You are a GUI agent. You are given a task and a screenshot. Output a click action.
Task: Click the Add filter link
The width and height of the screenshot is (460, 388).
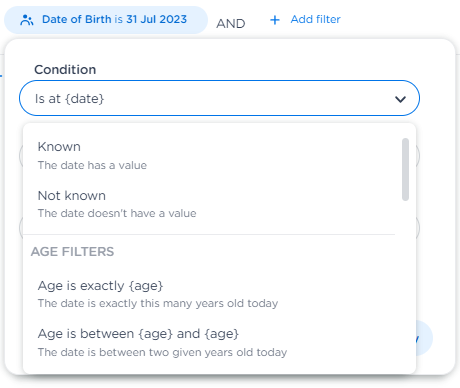click(x=315, y=19)
